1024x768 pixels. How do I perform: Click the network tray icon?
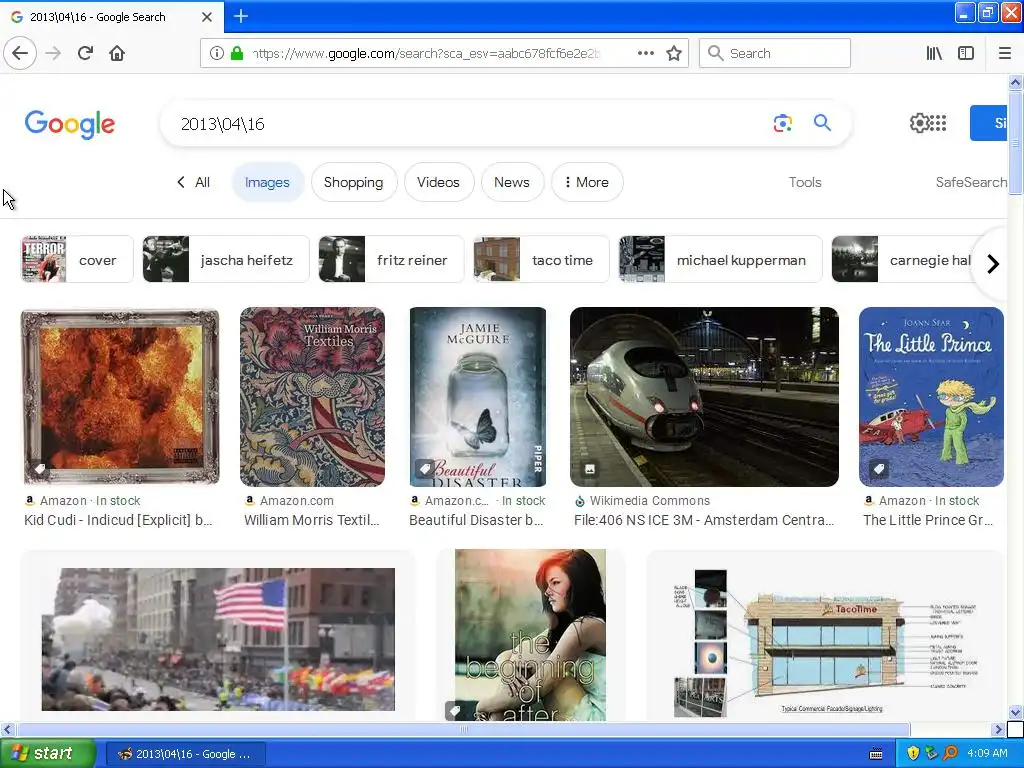tap(931, 753)
